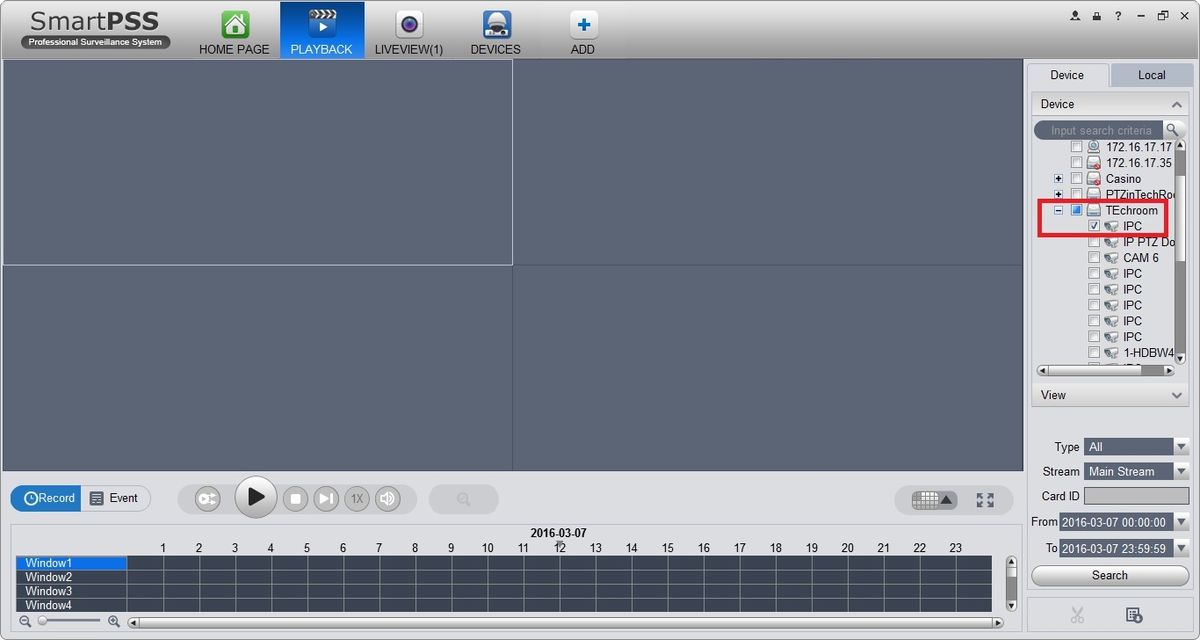Click the camera icon beside IP PTZ Do

click(x=1111, y=242)
